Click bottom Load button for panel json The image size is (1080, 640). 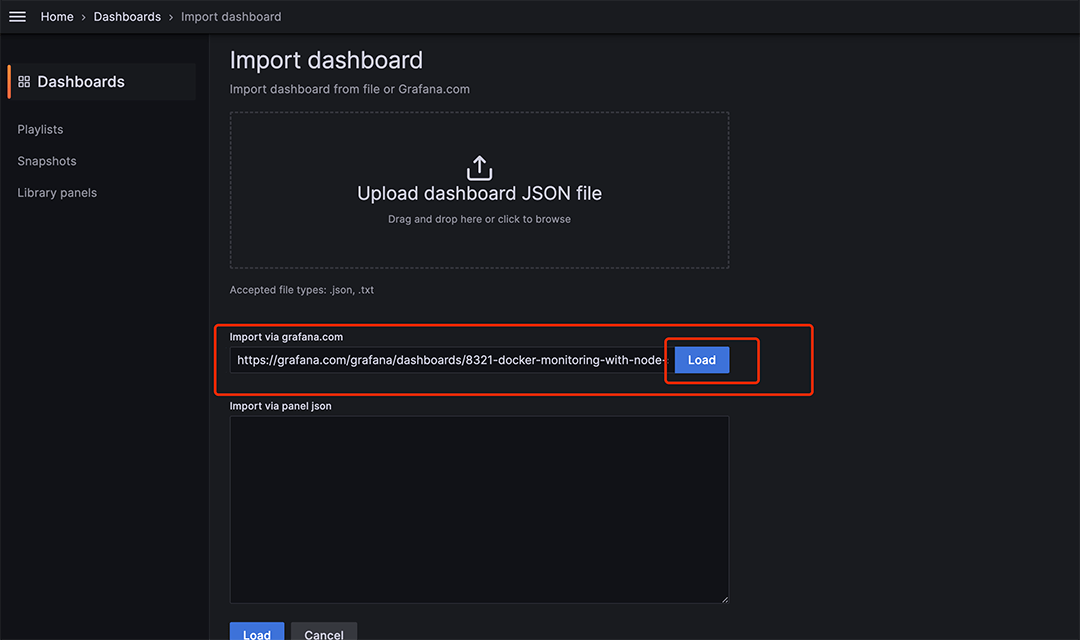click(257, 633)
